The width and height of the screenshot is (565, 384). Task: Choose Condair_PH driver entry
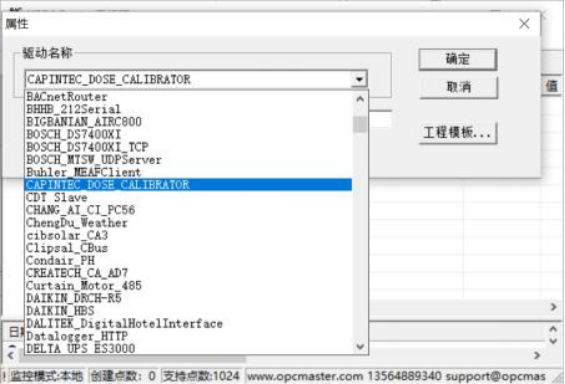pyautogui.click(x=188, y=260)
